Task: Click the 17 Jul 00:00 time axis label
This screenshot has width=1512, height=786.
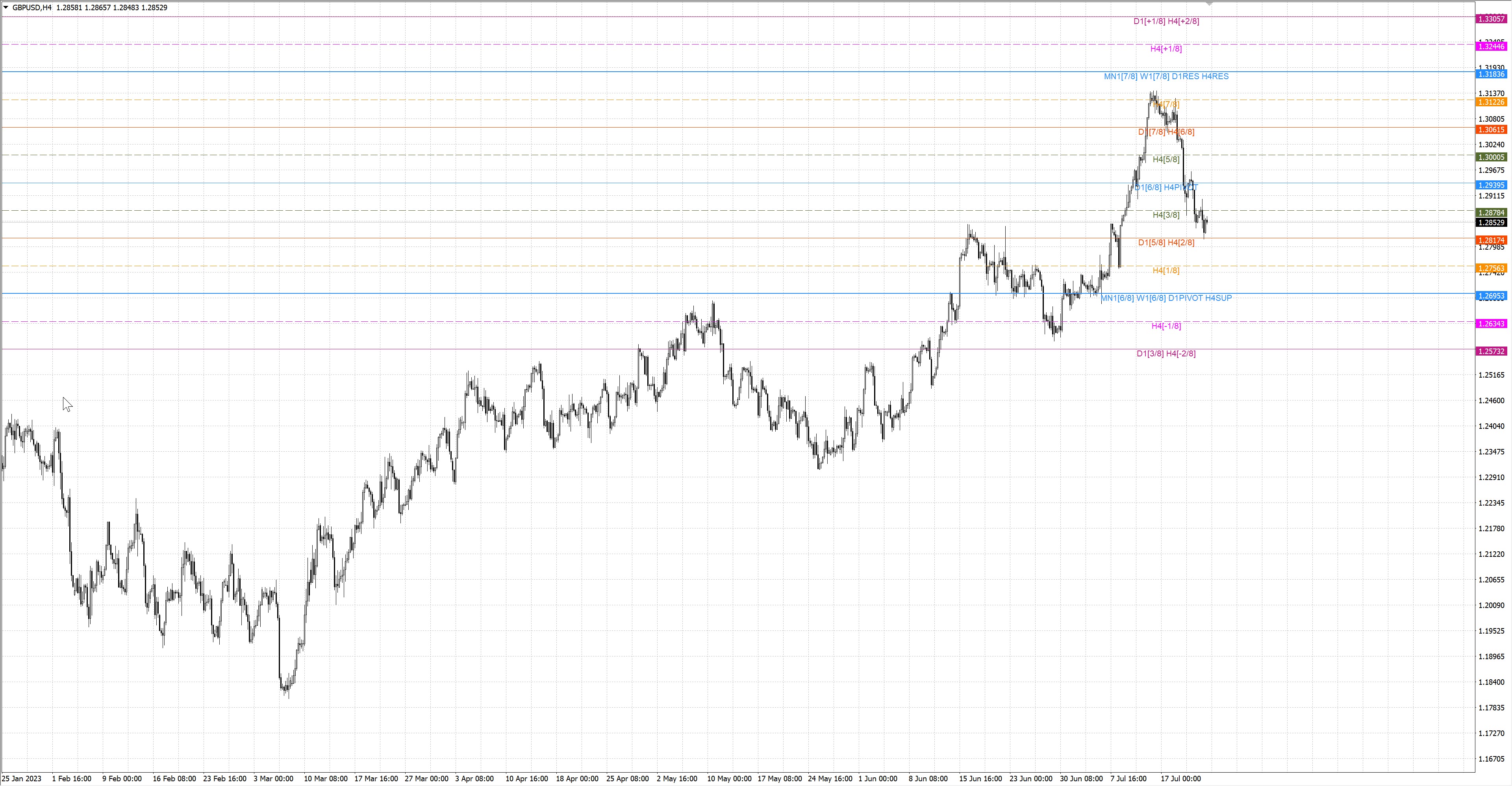Action: (x=1180, y=779)
